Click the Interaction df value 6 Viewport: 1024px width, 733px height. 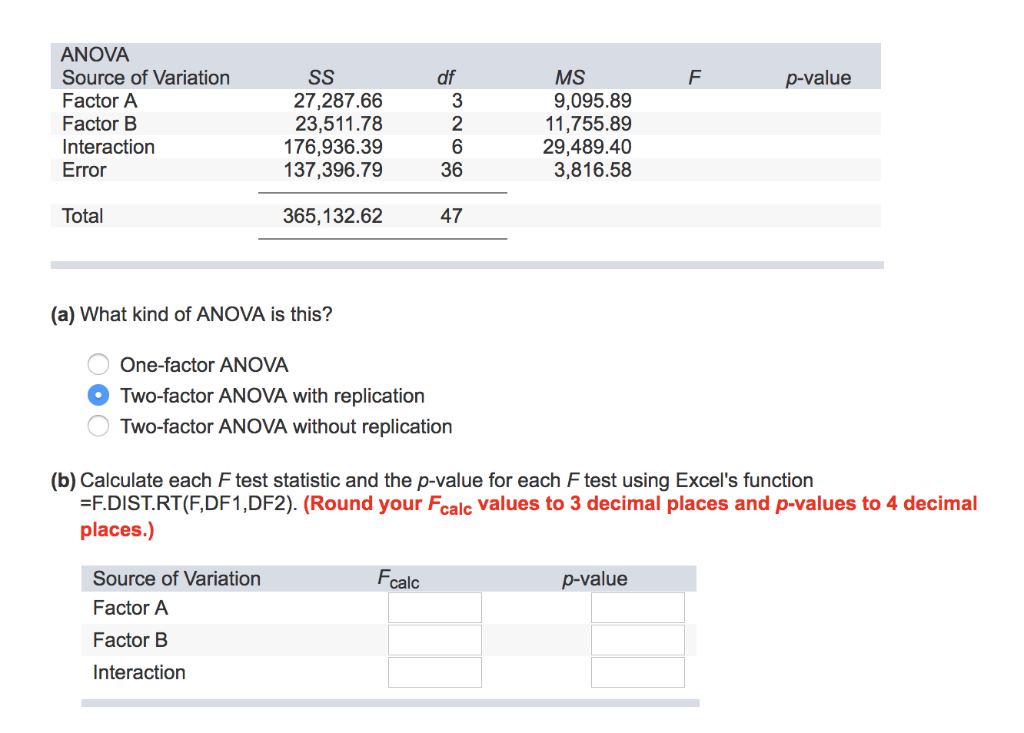coord(457,147)
